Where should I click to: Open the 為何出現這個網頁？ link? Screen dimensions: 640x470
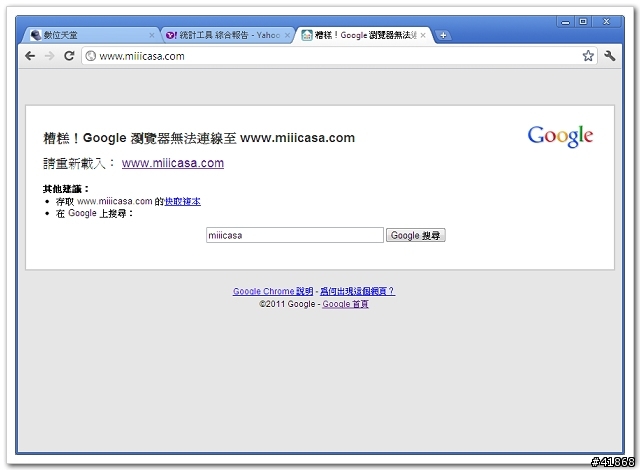coord(357,291)
